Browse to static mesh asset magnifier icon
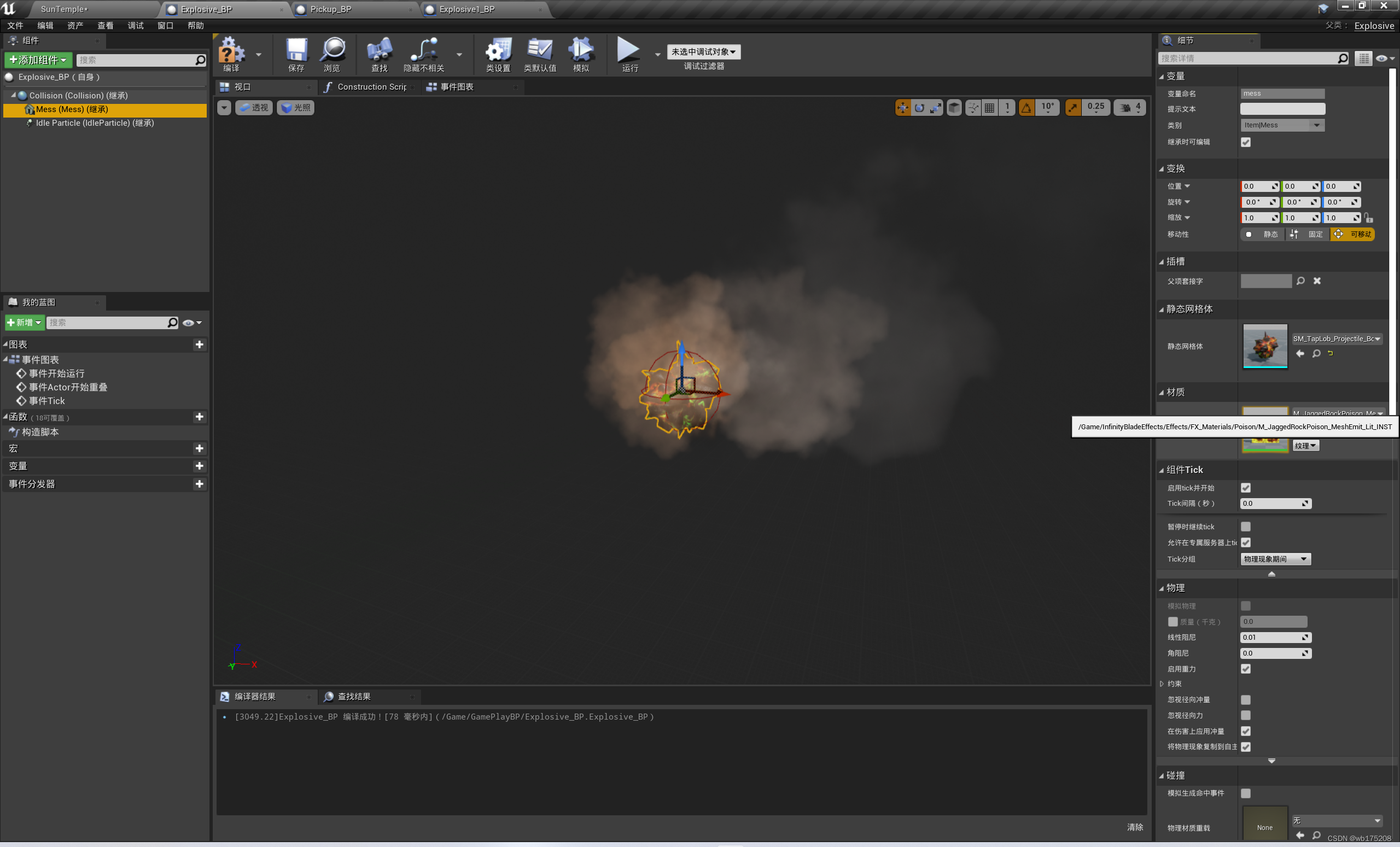Image resolution: width=1400 pixels, height=847 pixels. [1316, 353]
